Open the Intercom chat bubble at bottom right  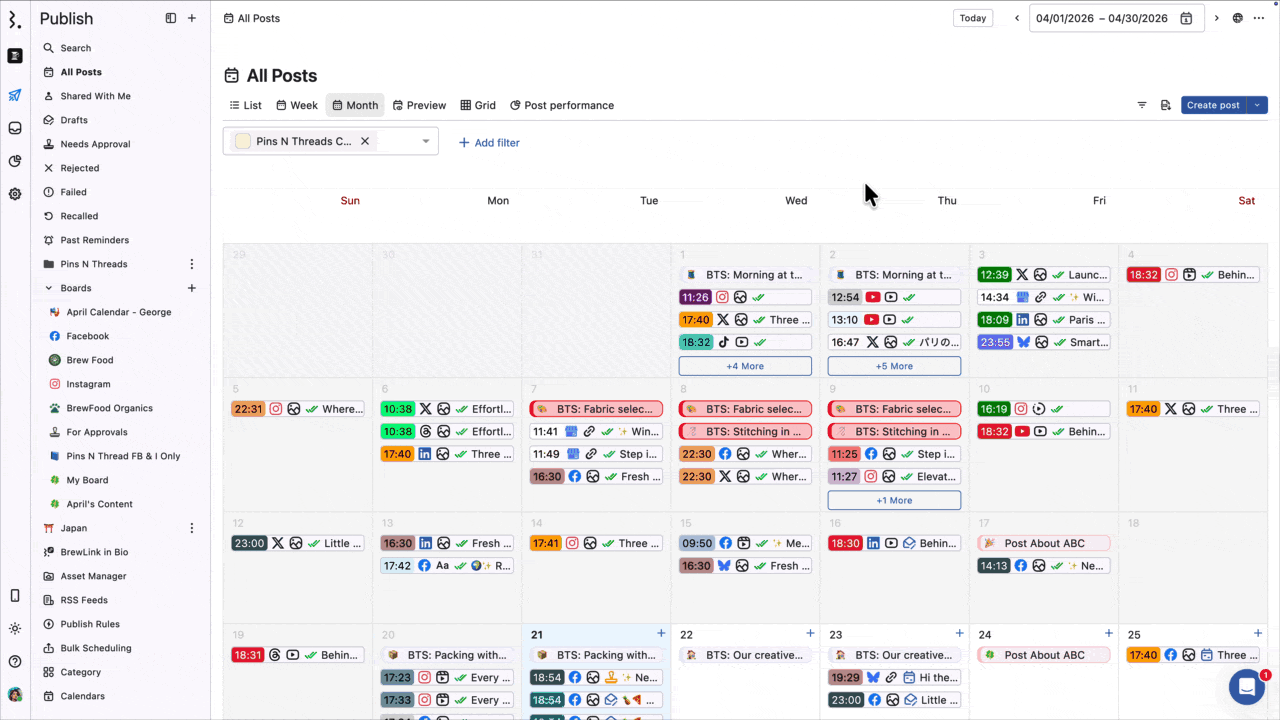(1246, 687)
